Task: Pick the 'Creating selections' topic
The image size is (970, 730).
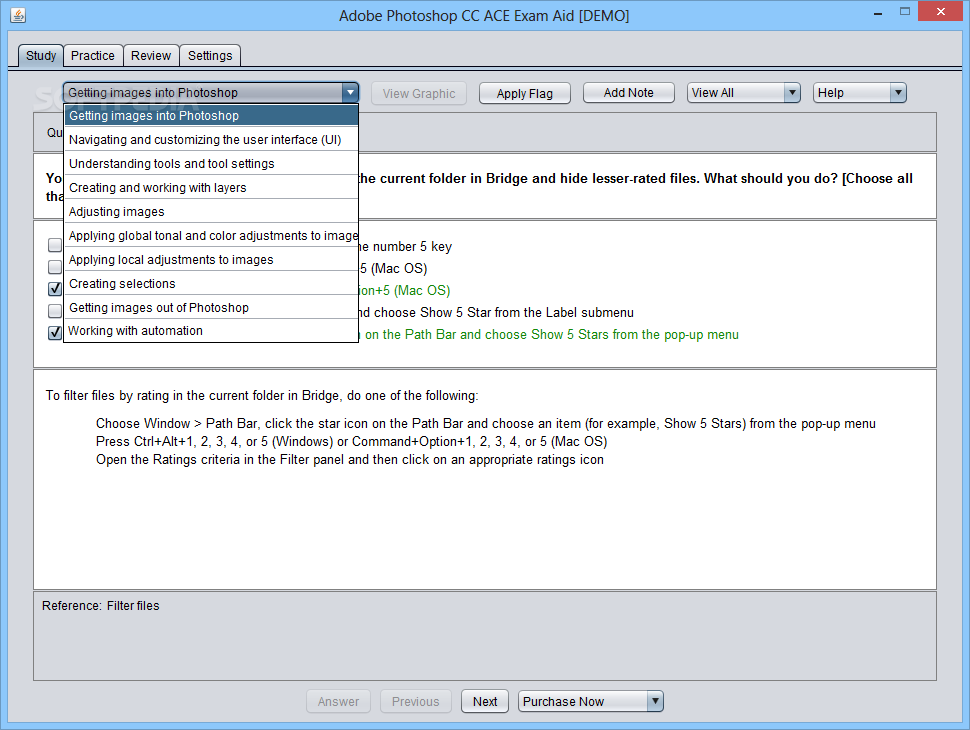Action: (x=211, y=283)
